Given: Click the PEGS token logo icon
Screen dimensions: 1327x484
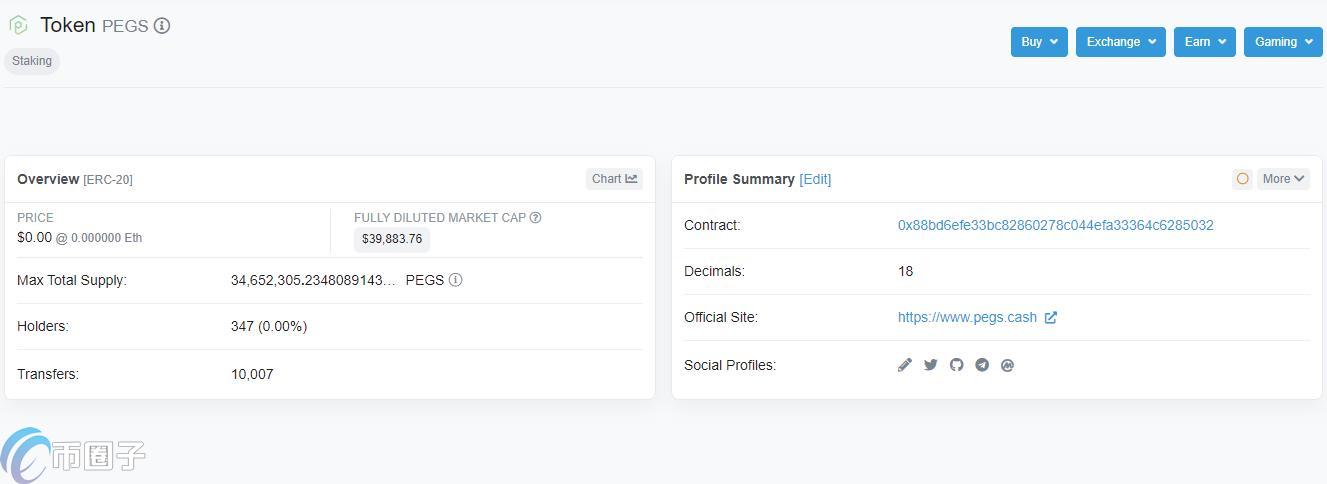Looking at the screenshot, I should (x=18, y=25).
